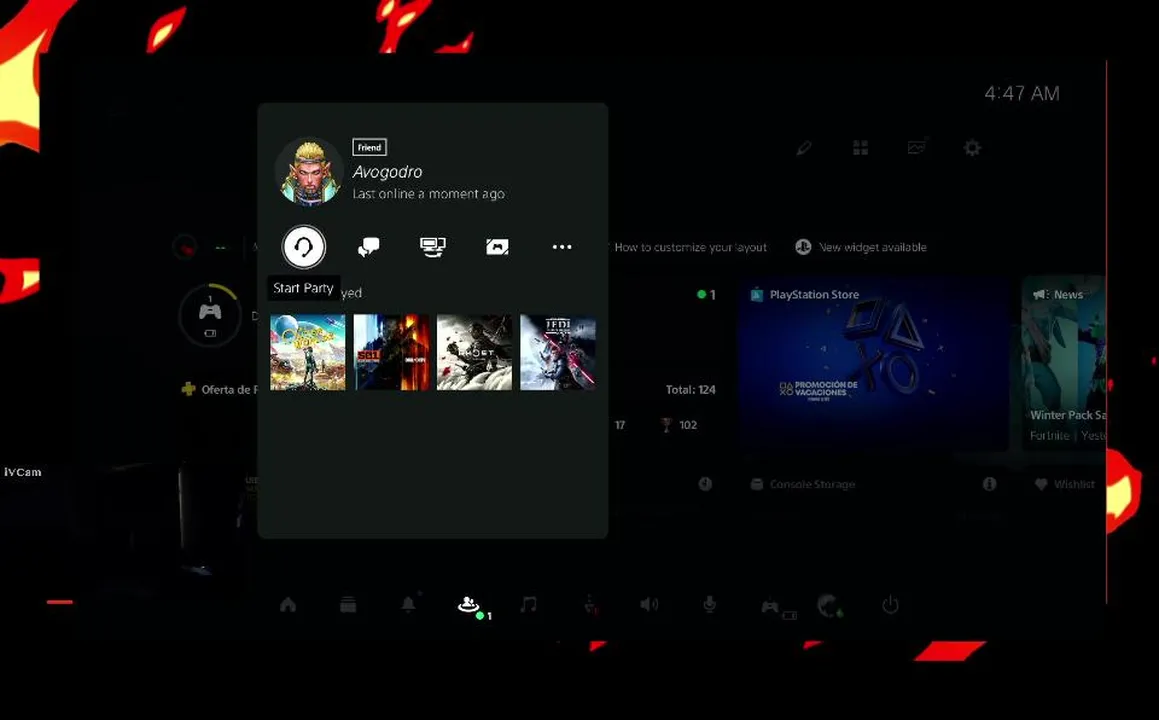Click the Friend badge label
This screenshot has height=720, width=1159.
pyautogui.click(x=370, y=147)
